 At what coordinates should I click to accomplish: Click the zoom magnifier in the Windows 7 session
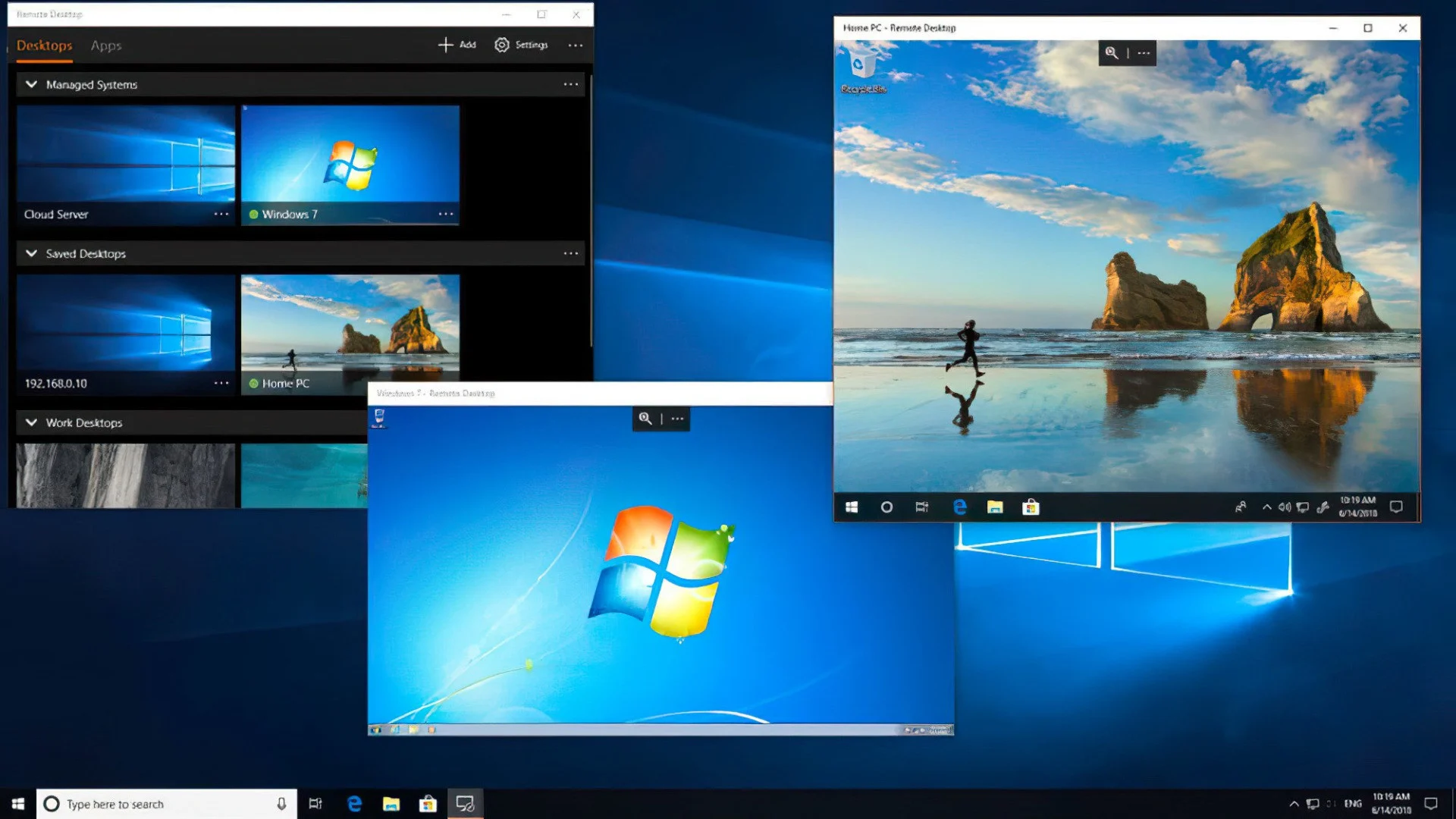(645, 419)
